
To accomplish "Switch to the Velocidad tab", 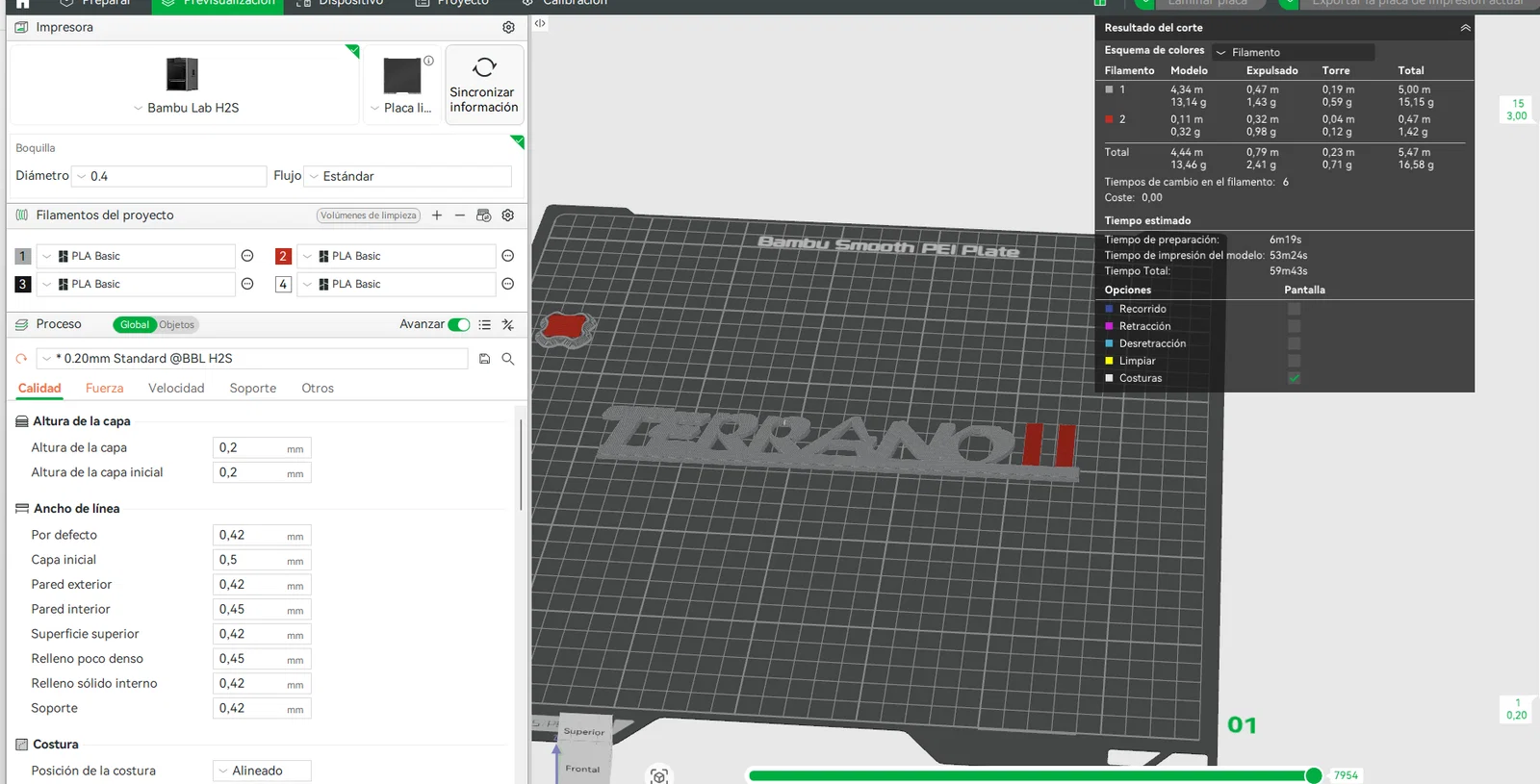I will (x=176, y=388).
